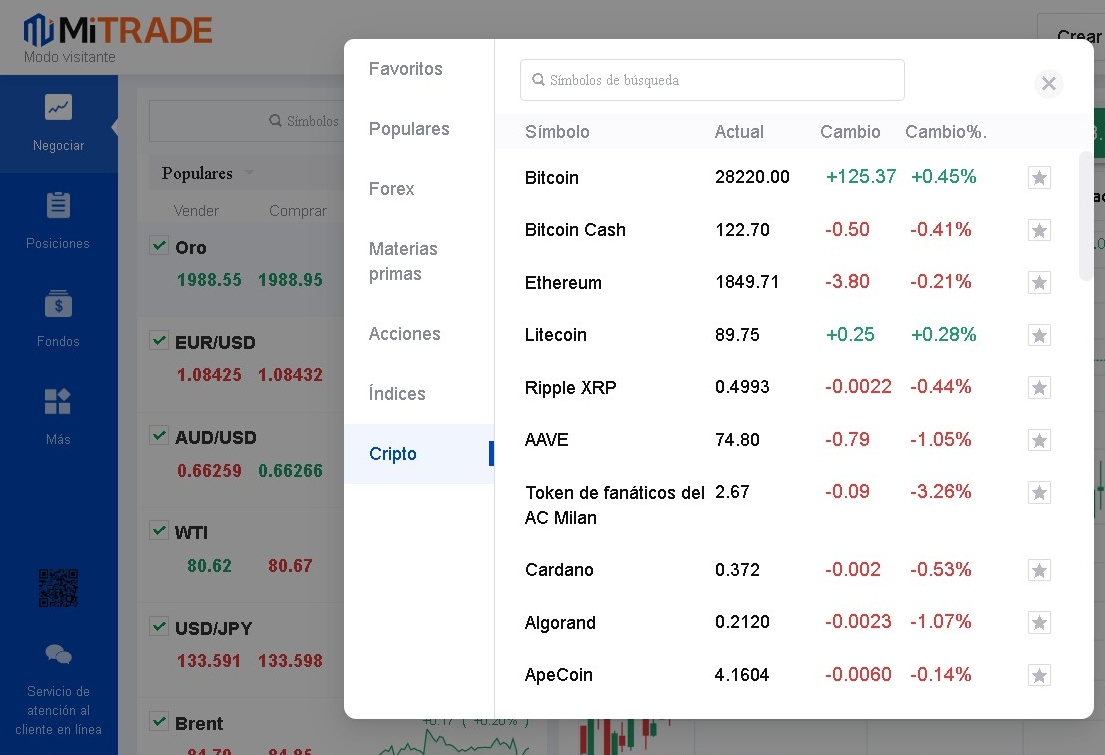Uncheck the Oro checkbox
The image size is (1105, 755).
point(158,246)
